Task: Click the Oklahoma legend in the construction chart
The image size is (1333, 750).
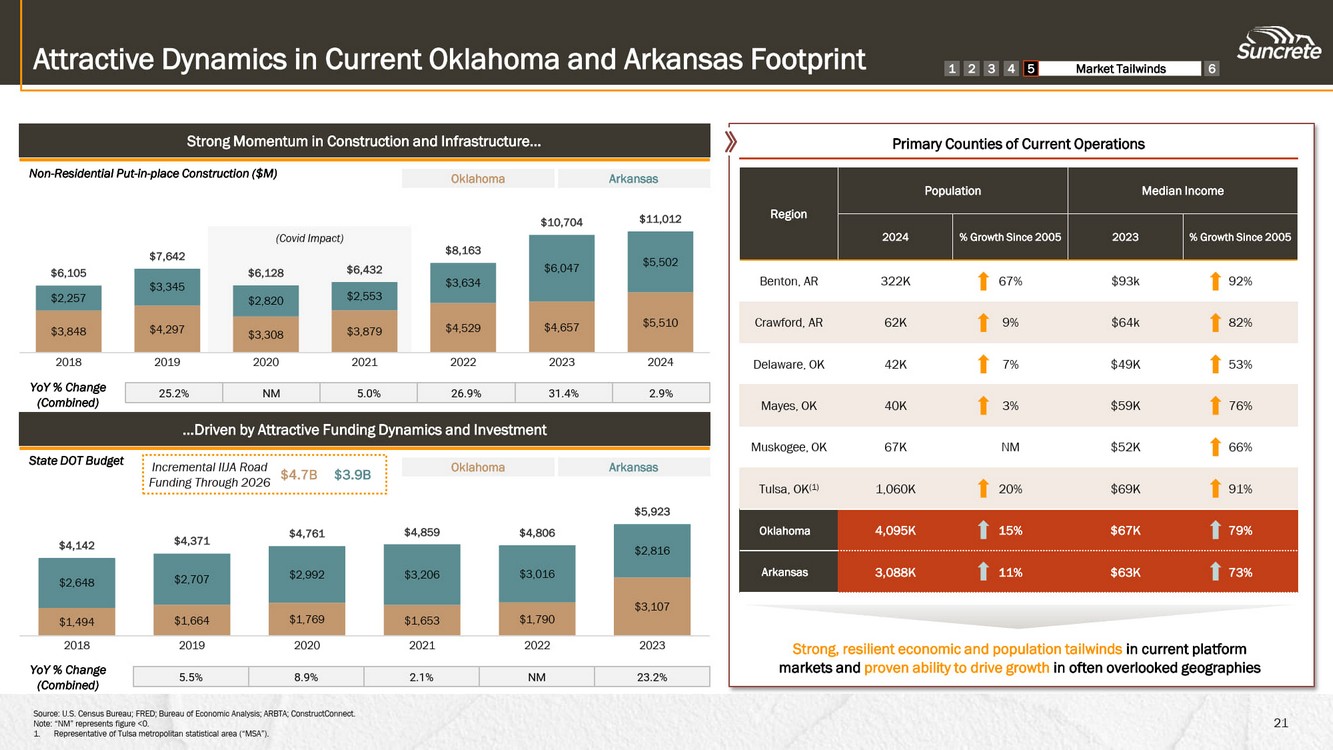Action: [x=478, y=179]
